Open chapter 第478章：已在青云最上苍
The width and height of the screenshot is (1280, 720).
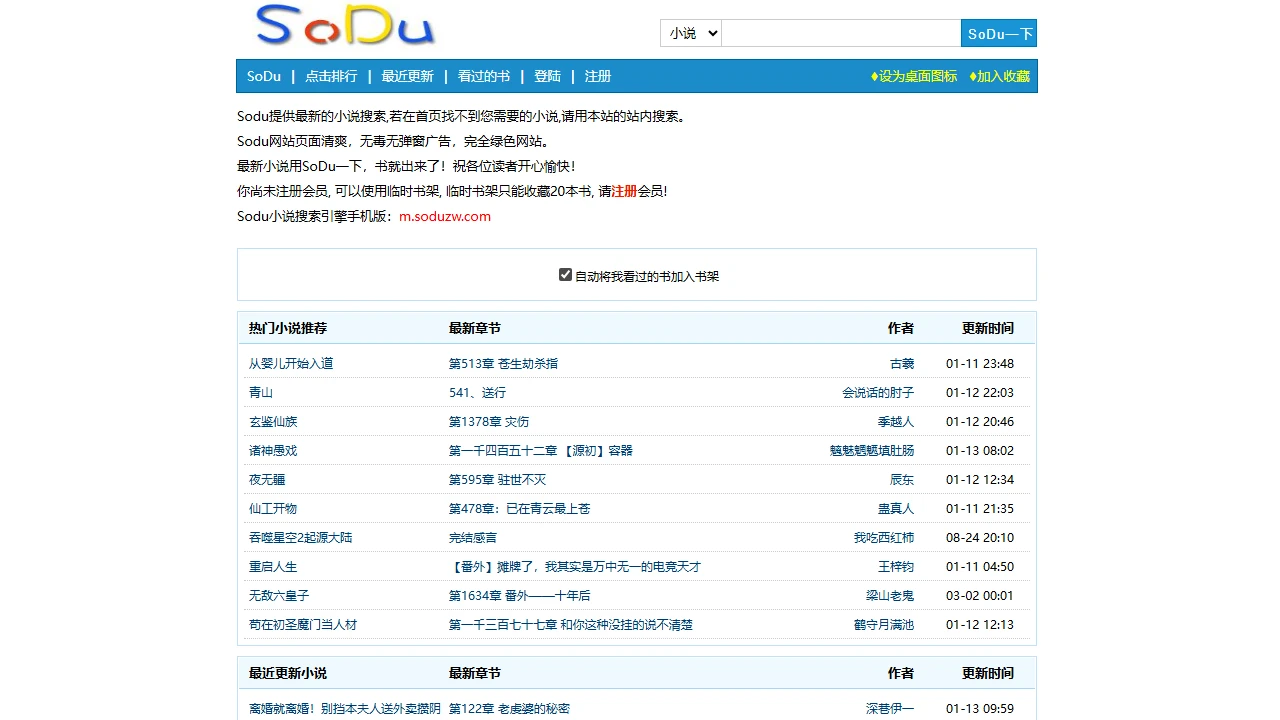point(520,508)
